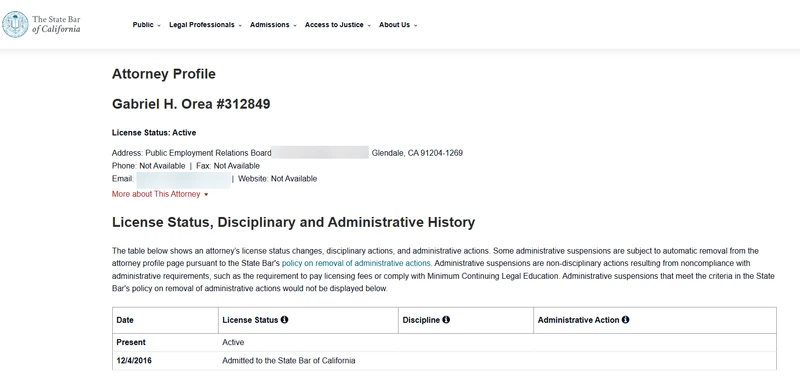The height and width of the screenshot is (387, 800).
Task: Open the Access to Justice menu
Action: point(338,25)
